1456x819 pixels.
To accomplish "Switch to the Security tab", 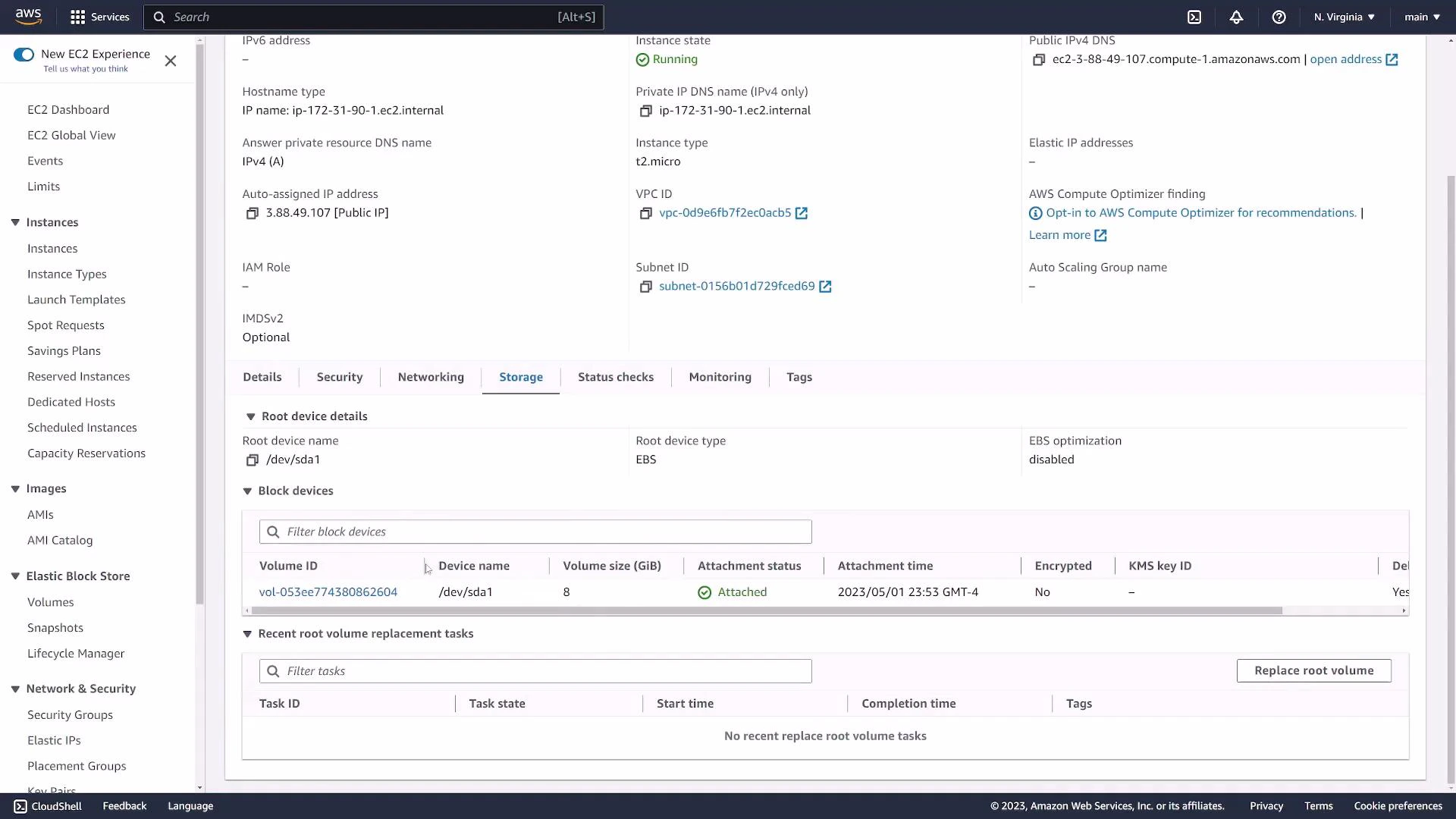I will (339, 377).
